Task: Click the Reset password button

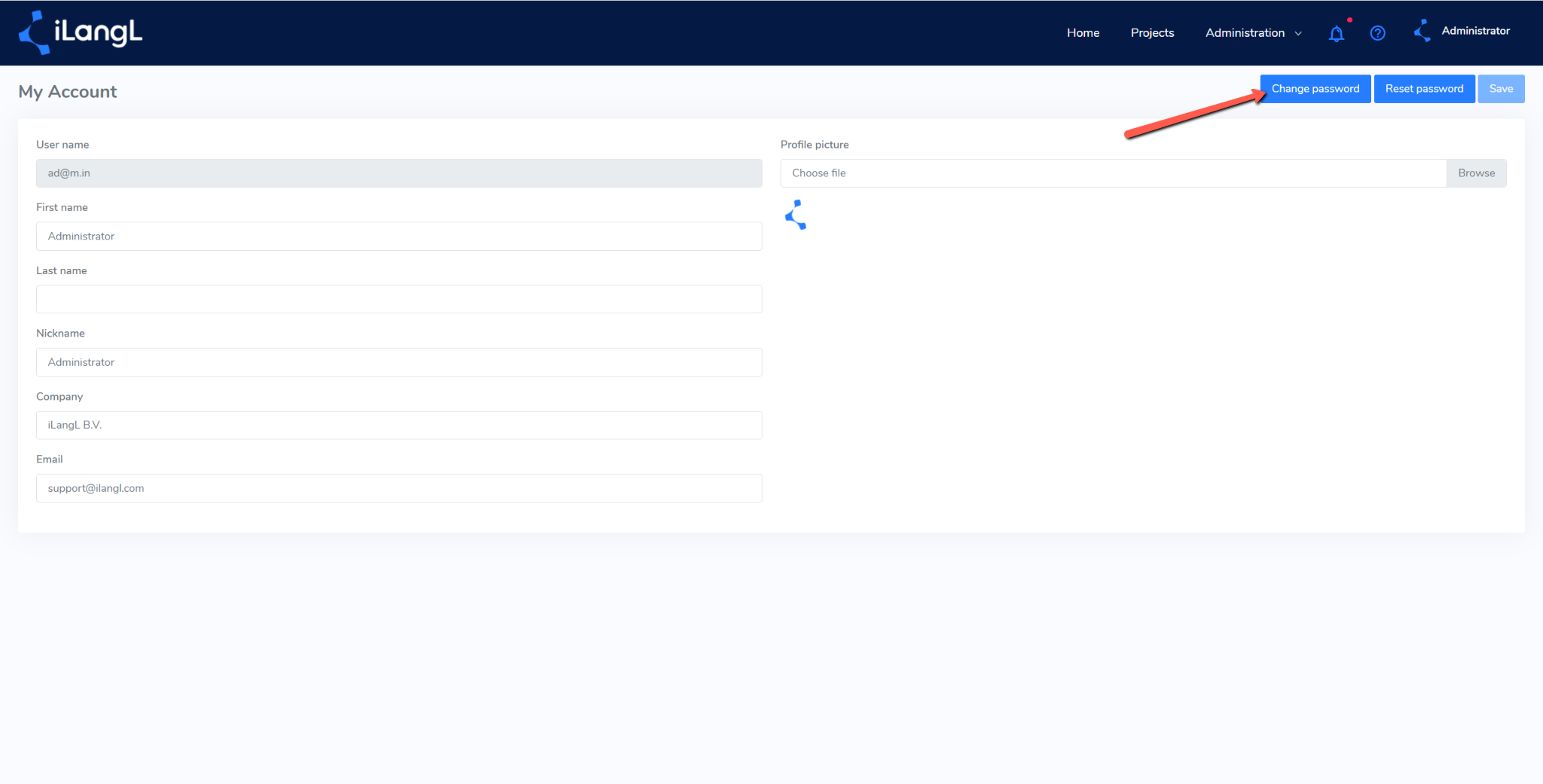Action: [1424, 89]
